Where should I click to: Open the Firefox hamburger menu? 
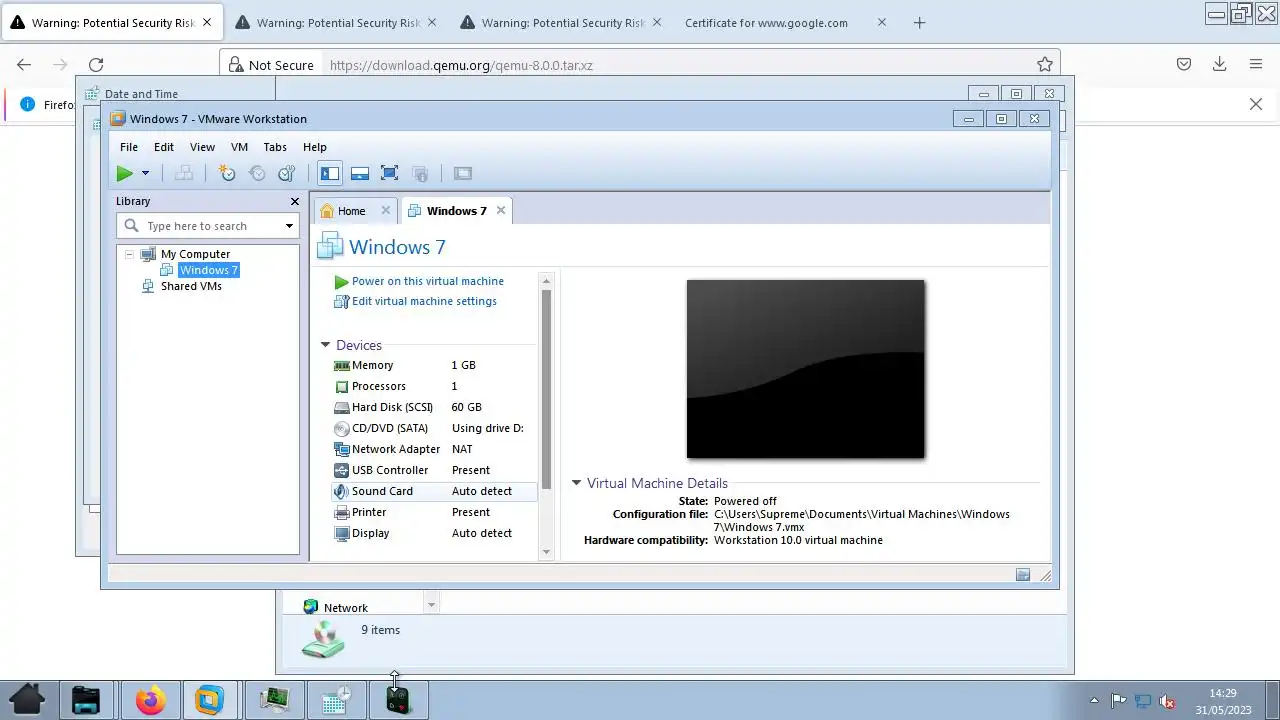[x=1256, y=65]
